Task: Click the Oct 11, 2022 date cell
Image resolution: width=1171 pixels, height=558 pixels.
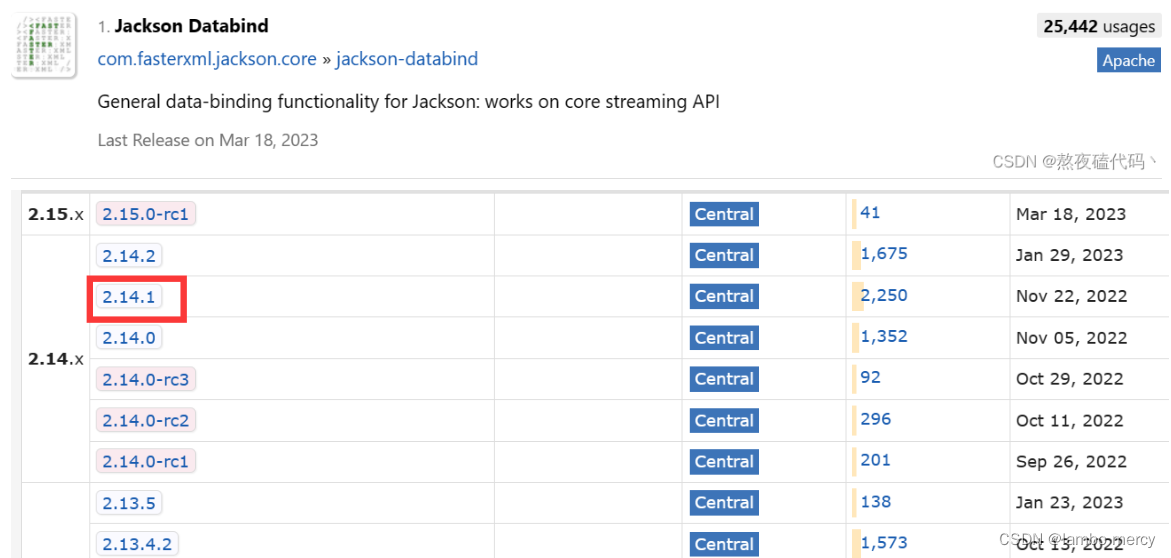Action: tap(1069, 421)
